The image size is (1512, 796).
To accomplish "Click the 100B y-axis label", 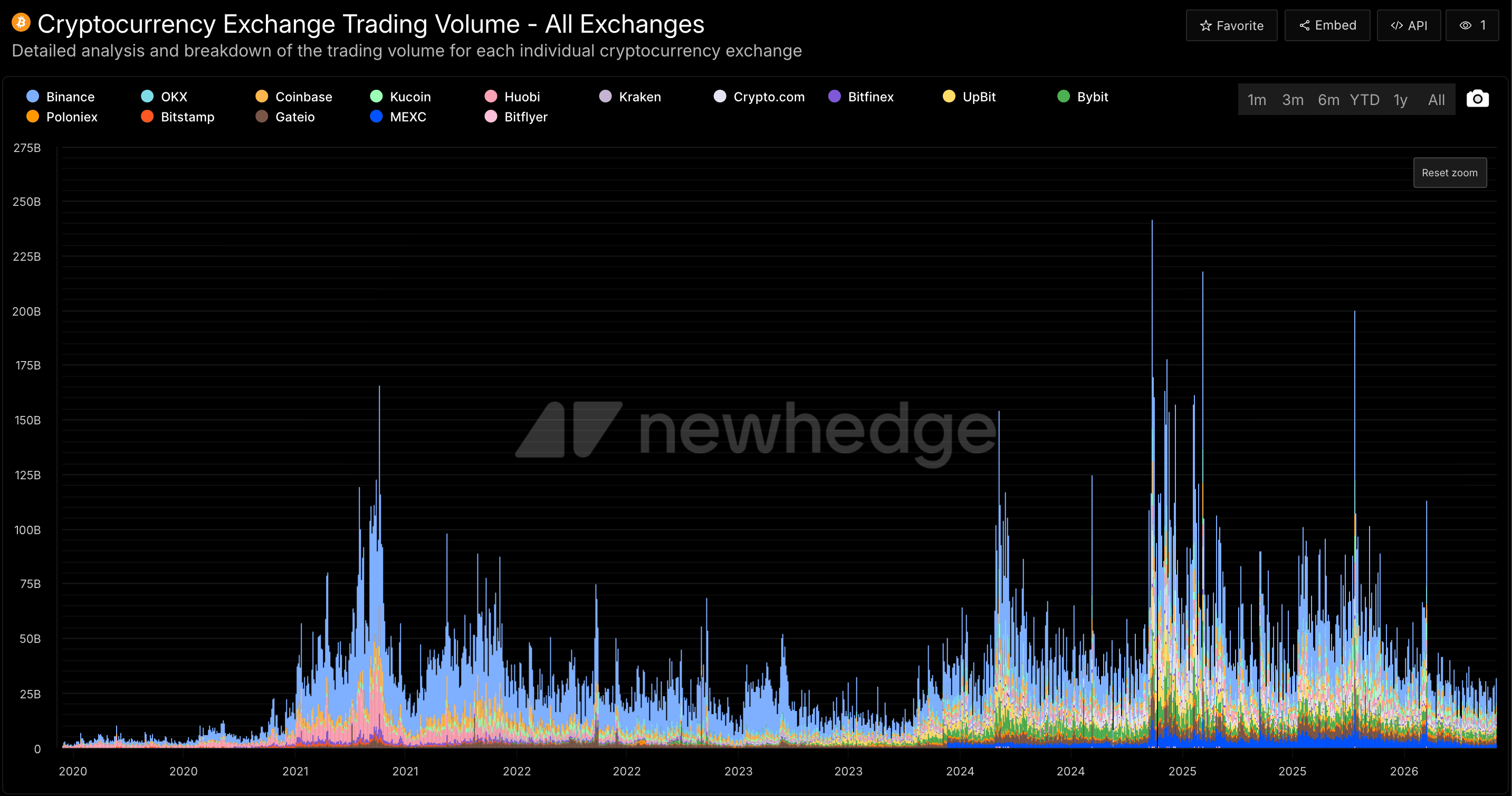I will pos(27,530).
